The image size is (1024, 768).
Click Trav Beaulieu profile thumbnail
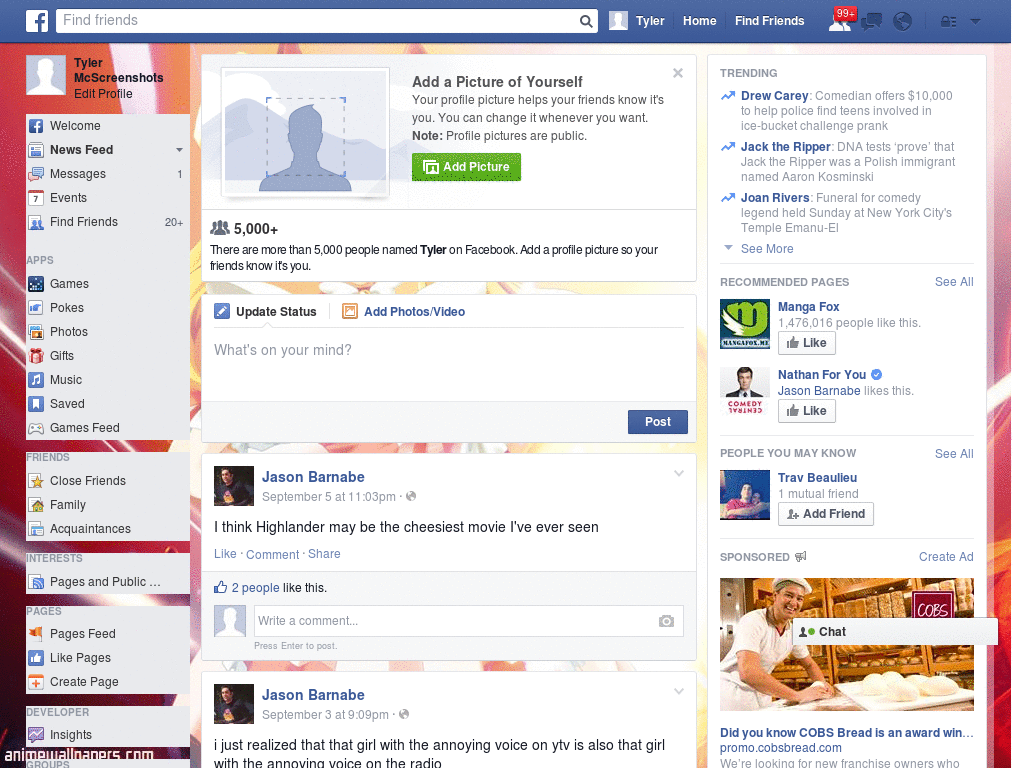pos(745,496)
